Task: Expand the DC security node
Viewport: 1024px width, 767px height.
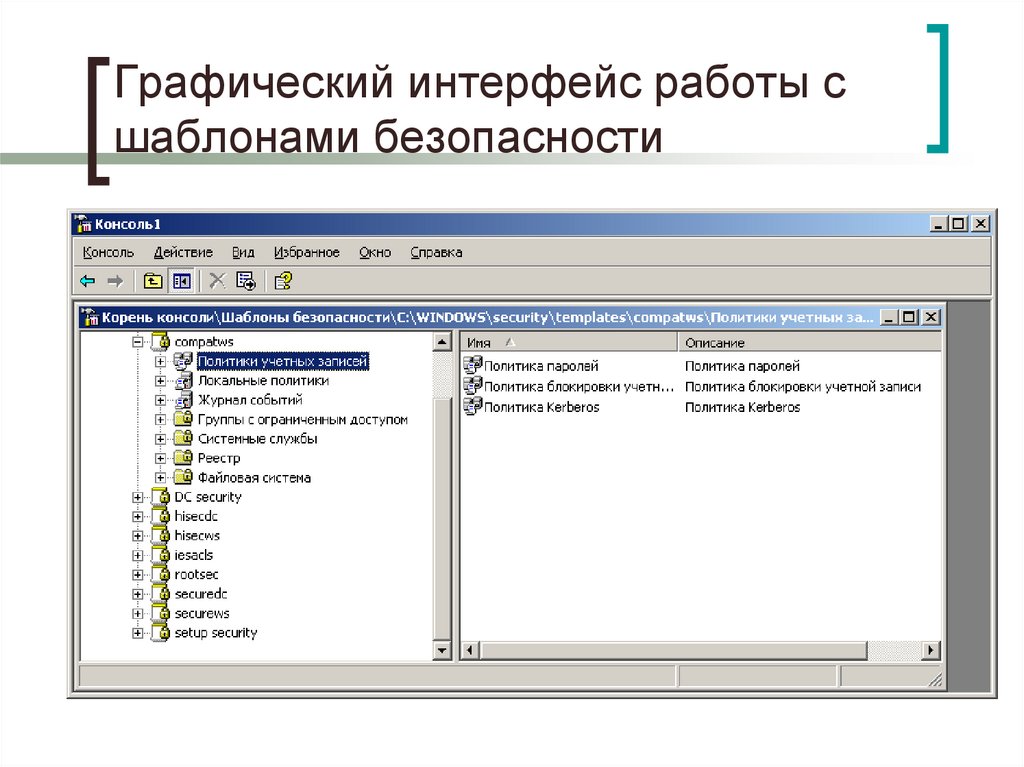Action: point(138,497)
